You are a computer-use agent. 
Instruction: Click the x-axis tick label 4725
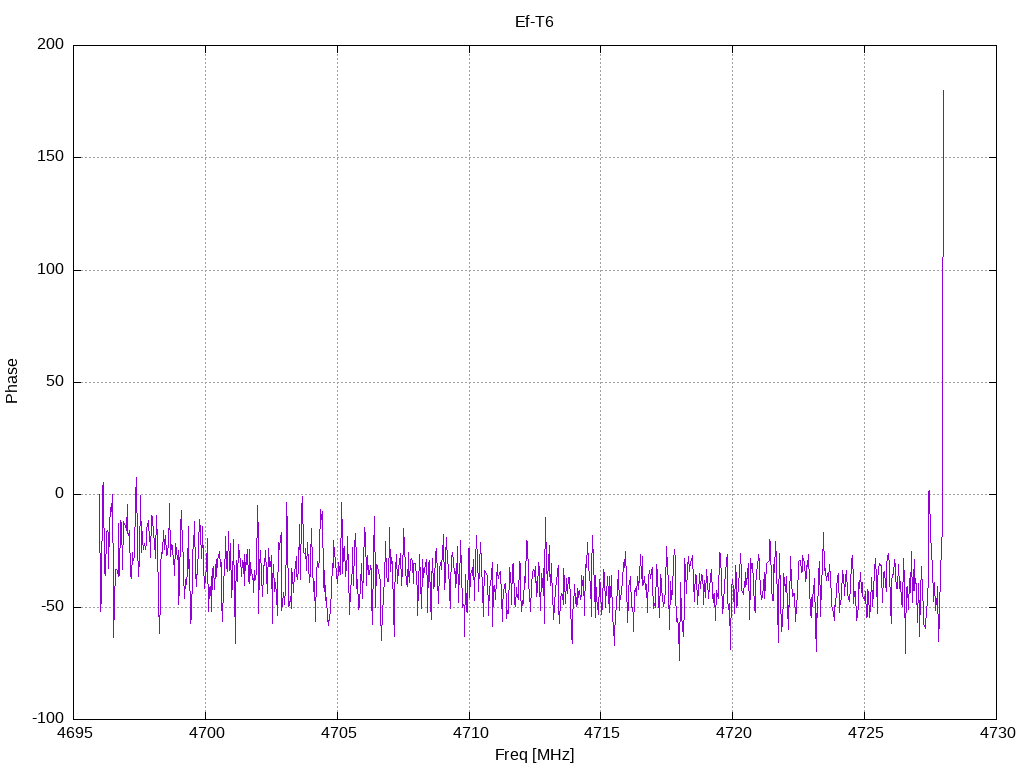click(865, 733)
